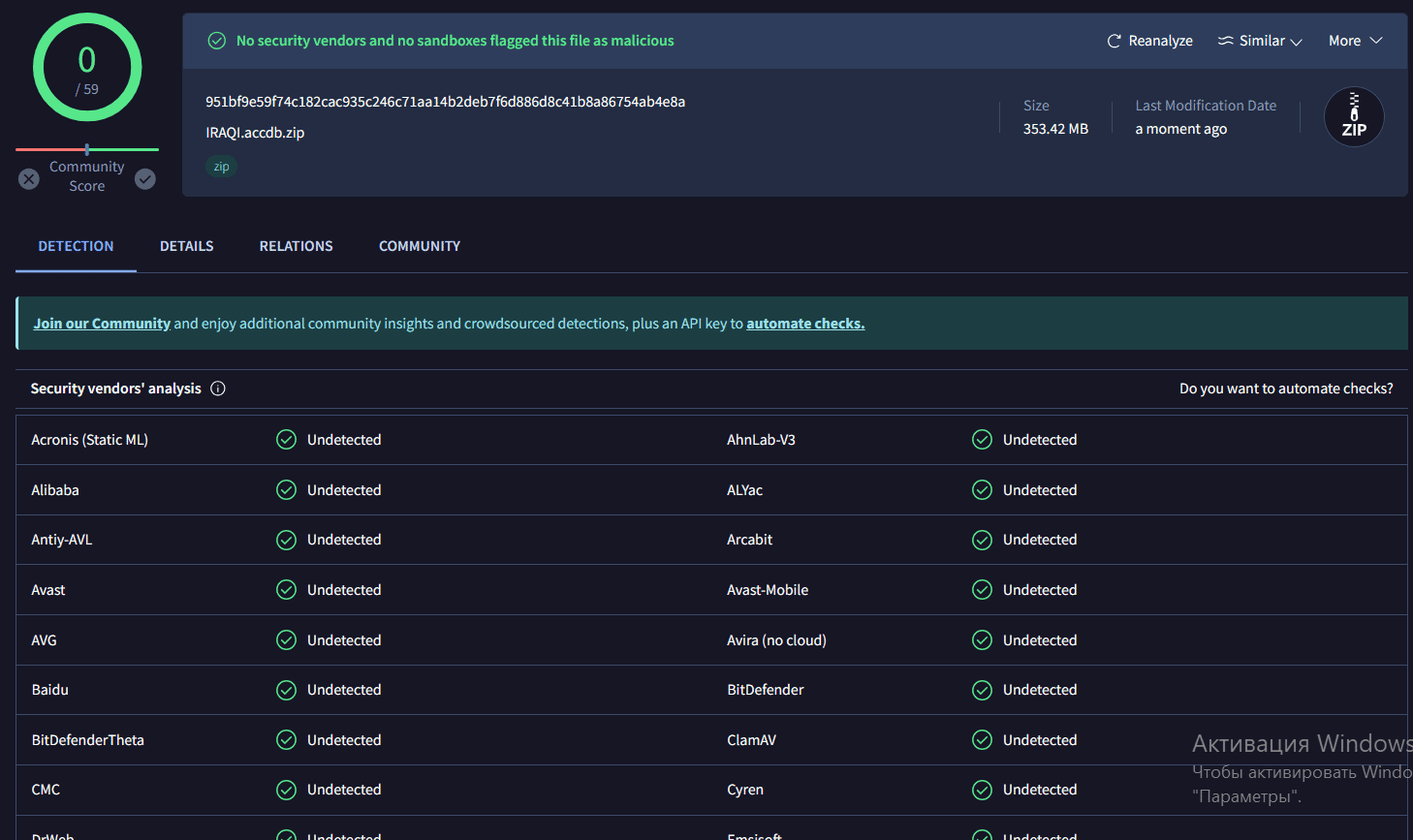Screen dimensions: 1413x840
Task: Downvote the file with the Community Score X
Action: tap(28, 178)
